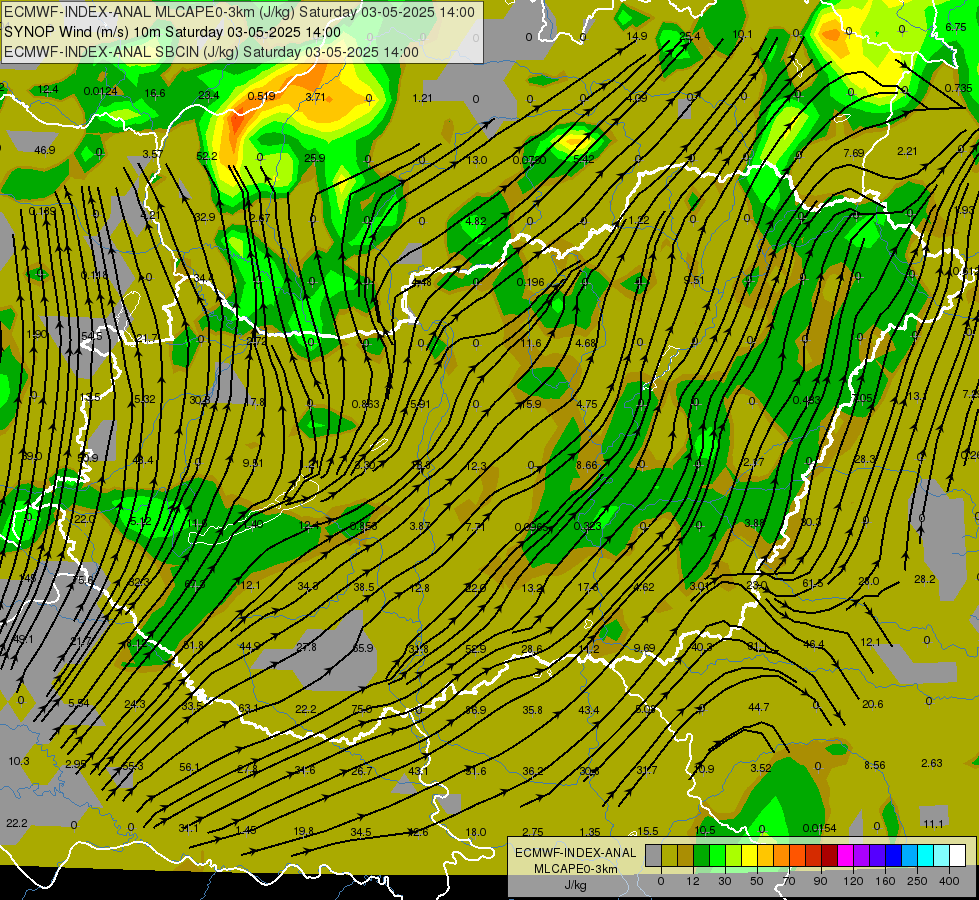Click the legend title ECMWF-INDEX-ANAL
The image size is (979, 900).
pyautogui.click(x=575, y=853)
